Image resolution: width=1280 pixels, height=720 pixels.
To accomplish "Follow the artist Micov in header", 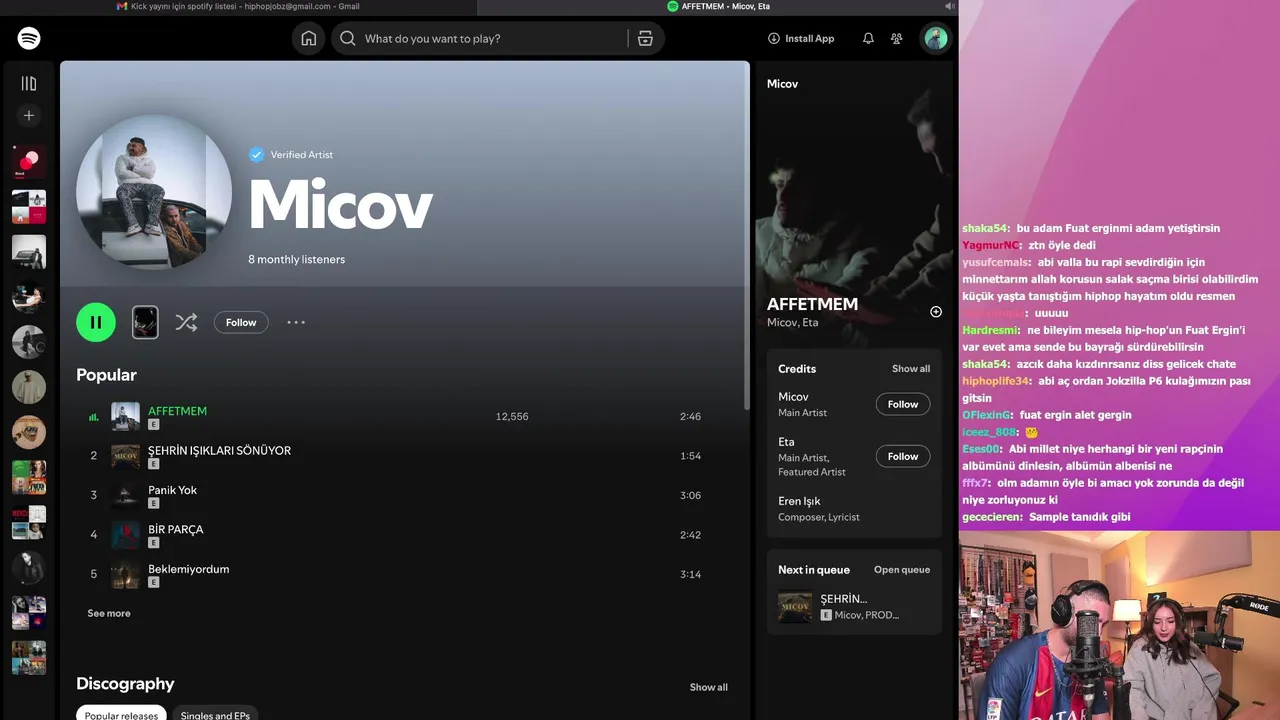I will (241, 322).
